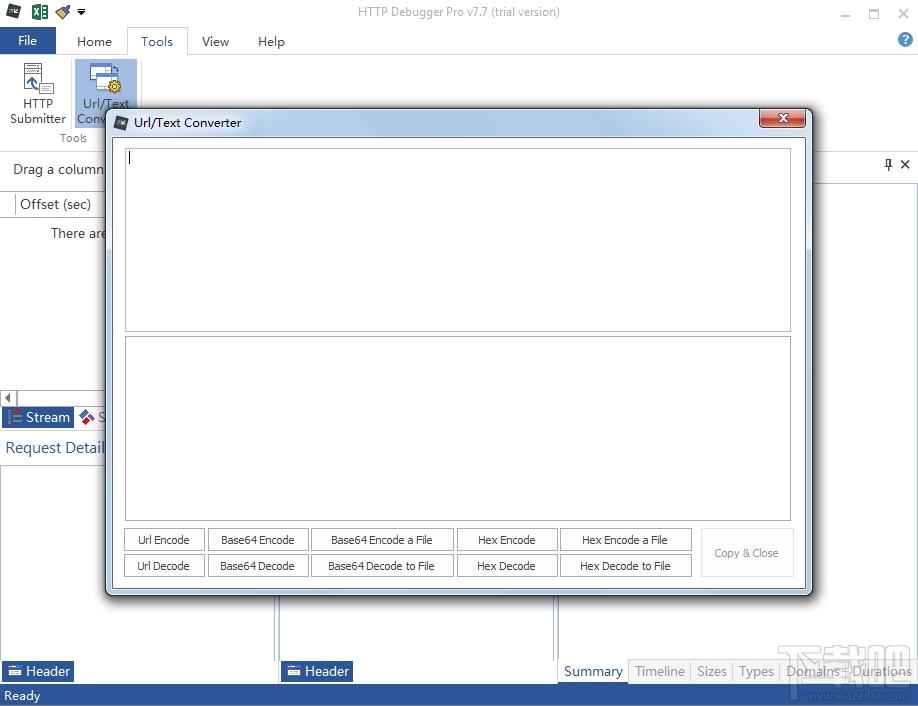This screenshot has height=706, width=918.
Task: Maximize the HTTP Debugger Pro window
Action: click(874, 14)
